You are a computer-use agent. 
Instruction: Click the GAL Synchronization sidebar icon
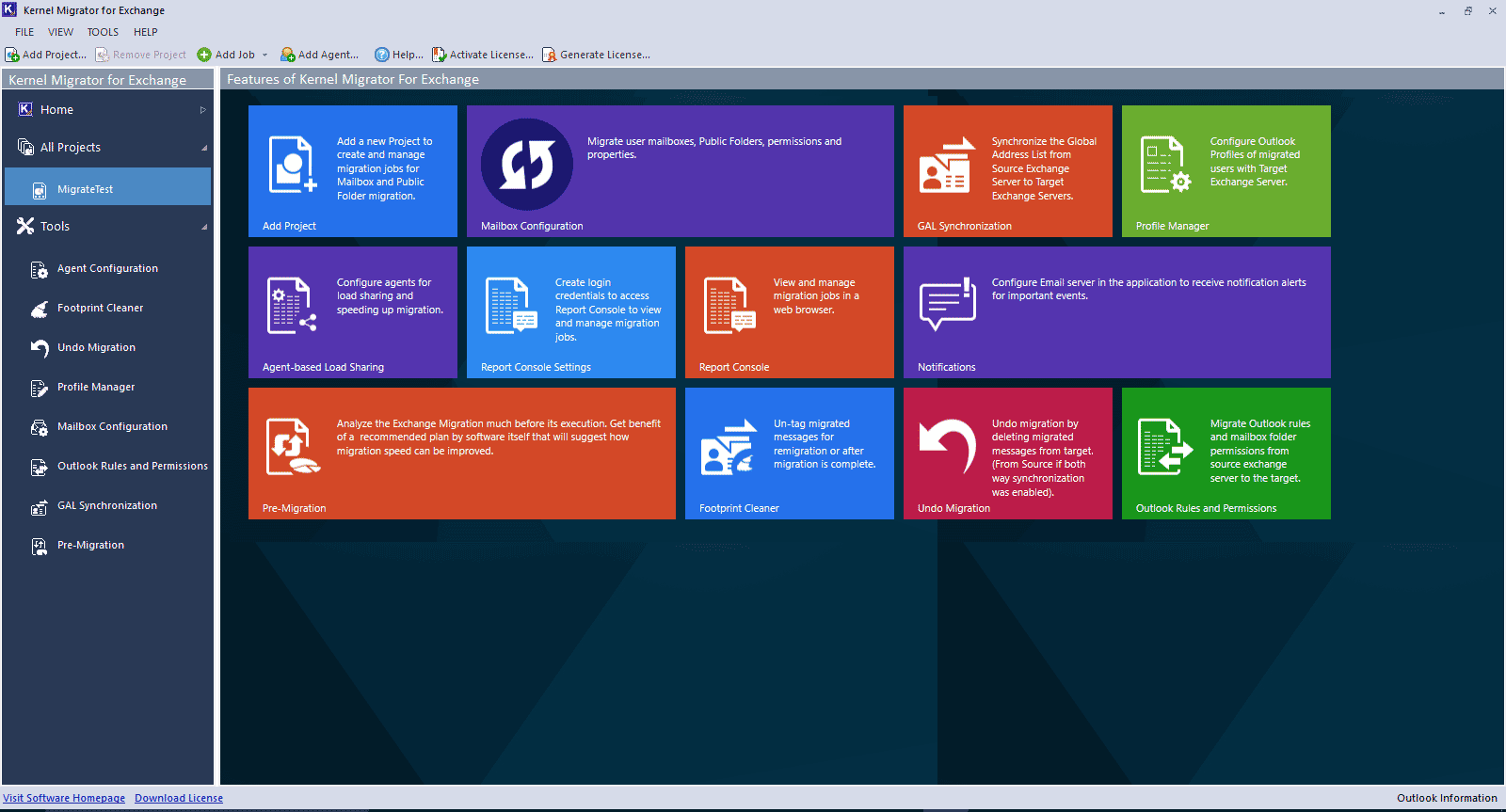pyautogui.click(x=39, y=506)
